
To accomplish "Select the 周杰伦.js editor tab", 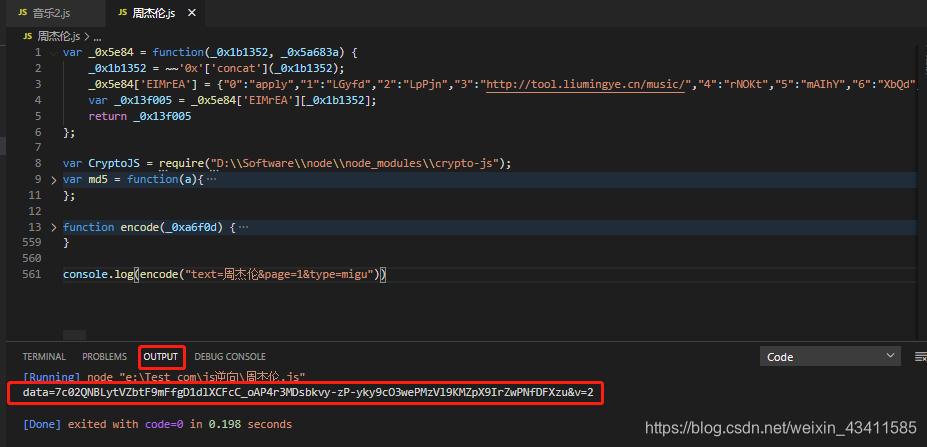I will click(x=154, y=13).
